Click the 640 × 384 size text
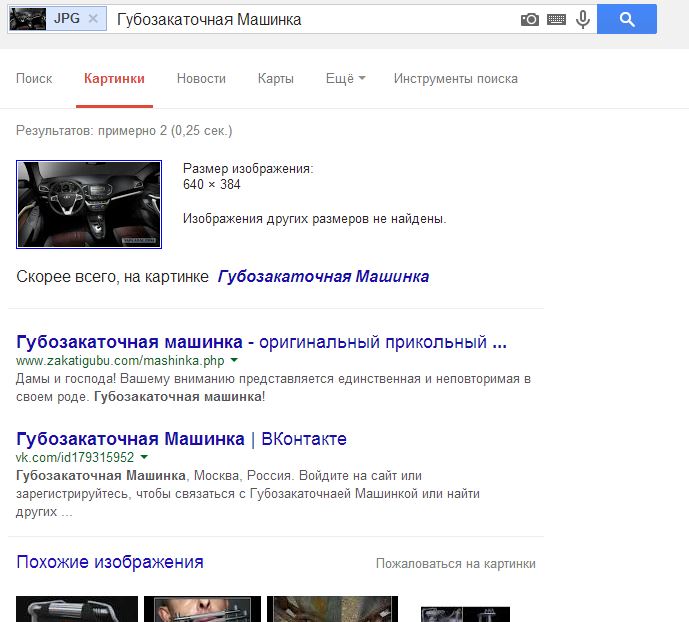Screen dimensions: 689x622 212,184
